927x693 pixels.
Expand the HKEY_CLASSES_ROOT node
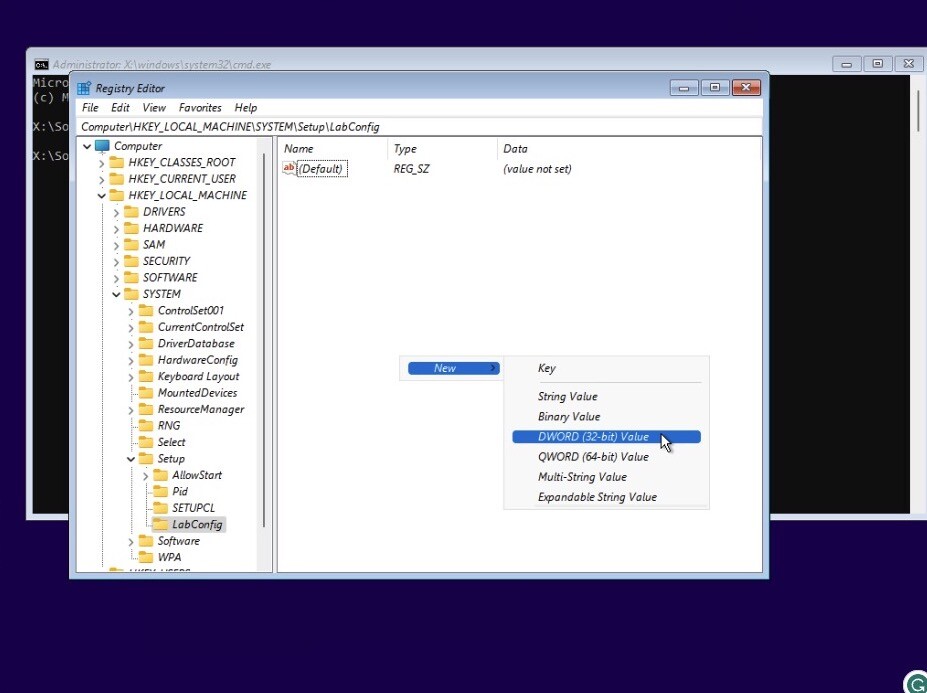click(x=102, y=163)
